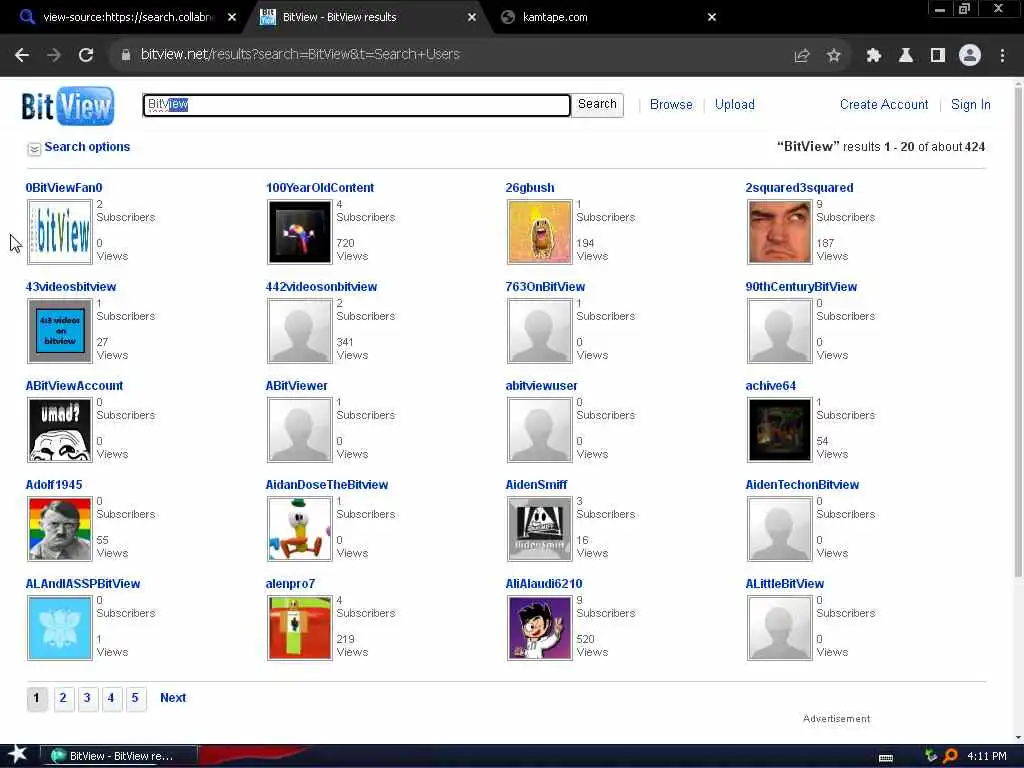Image resolution: width=1024 pixels, height=768 pixels.
Task: Open the abitviewuser channel link
Action: pyautogui.click(x=541, y=386)
